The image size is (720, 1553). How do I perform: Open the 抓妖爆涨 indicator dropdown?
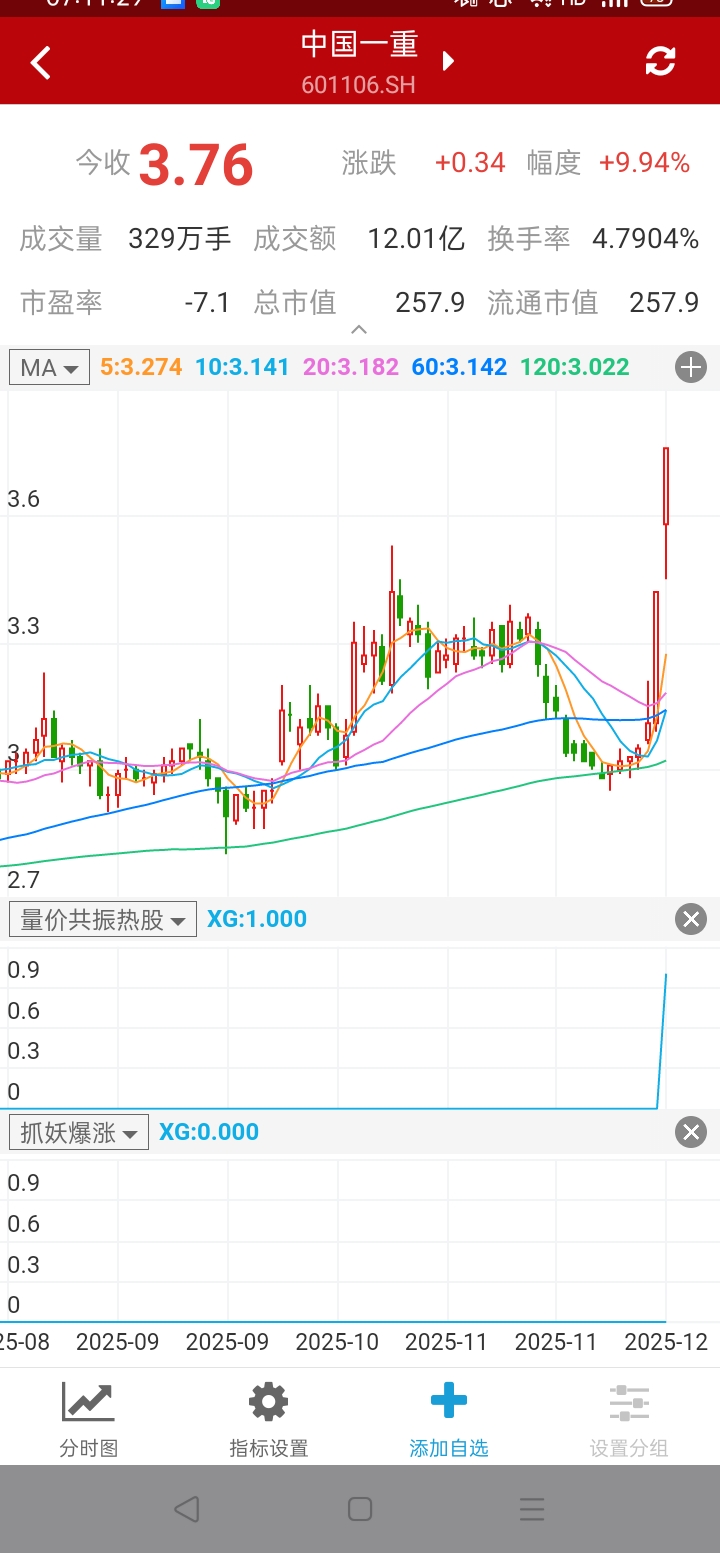pos(79,1133)
